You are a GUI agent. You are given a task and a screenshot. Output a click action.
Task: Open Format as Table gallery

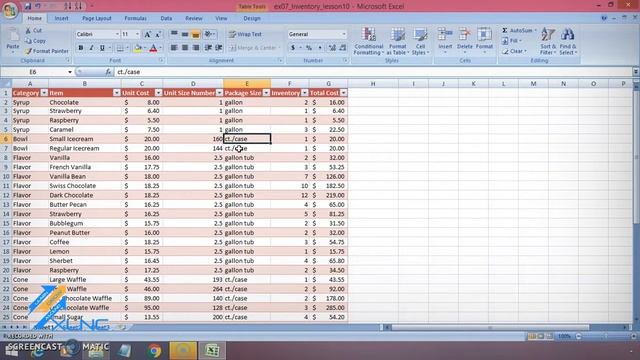(x=397, y=41)
